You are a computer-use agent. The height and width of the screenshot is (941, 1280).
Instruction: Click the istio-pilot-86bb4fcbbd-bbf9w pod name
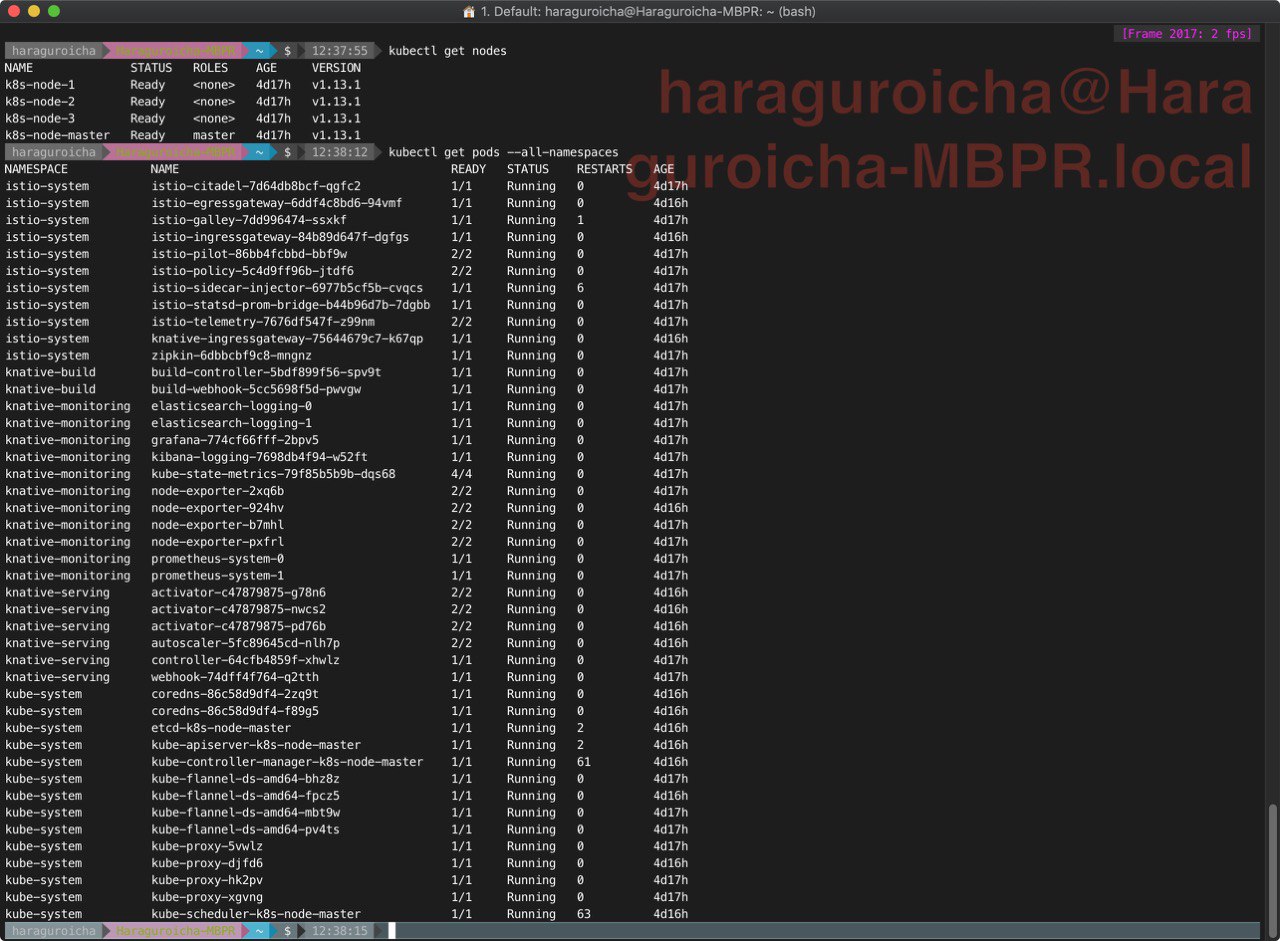[249, 254]
